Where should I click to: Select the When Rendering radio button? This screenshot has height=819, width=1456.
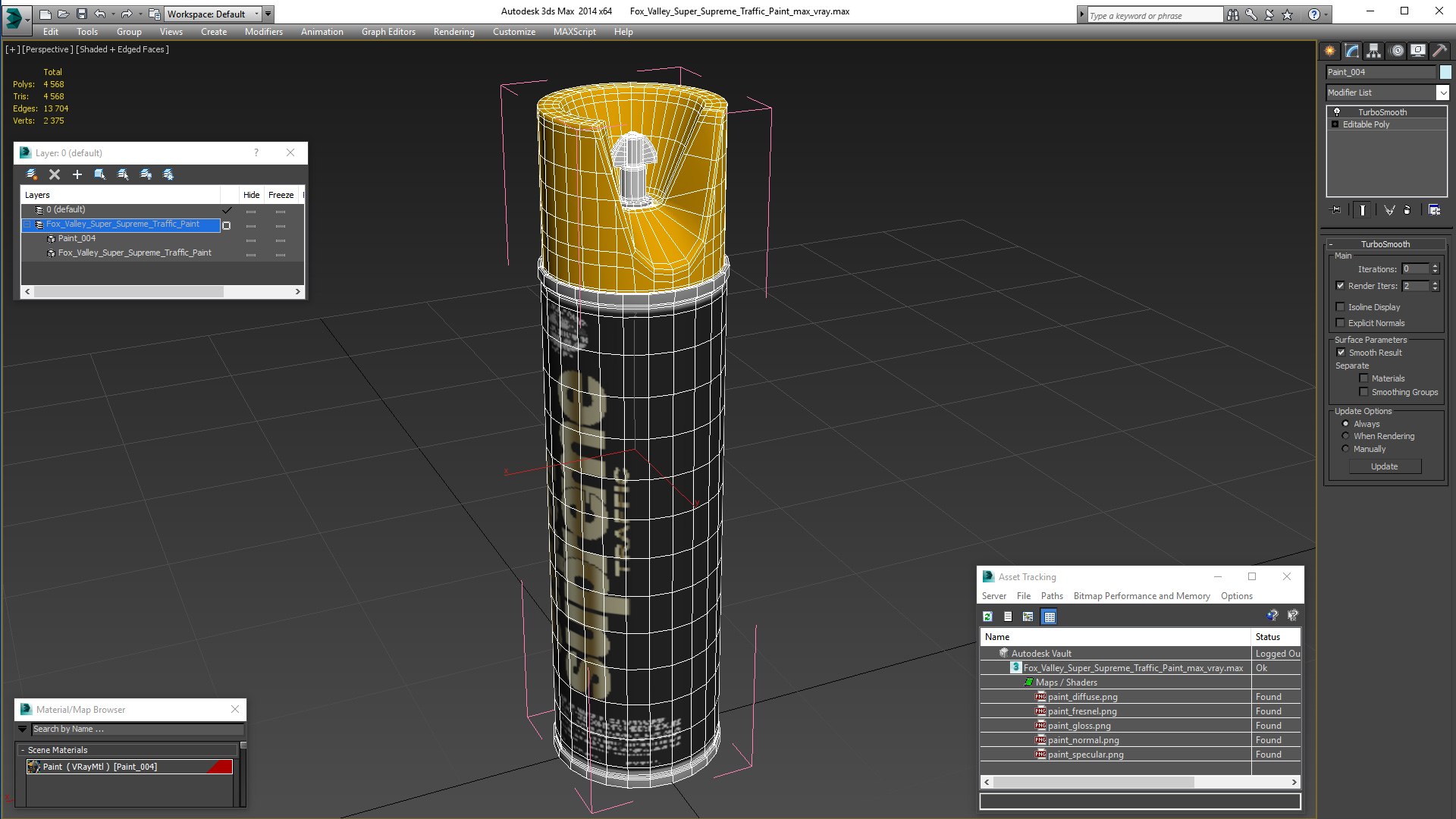coord(1346,436)
